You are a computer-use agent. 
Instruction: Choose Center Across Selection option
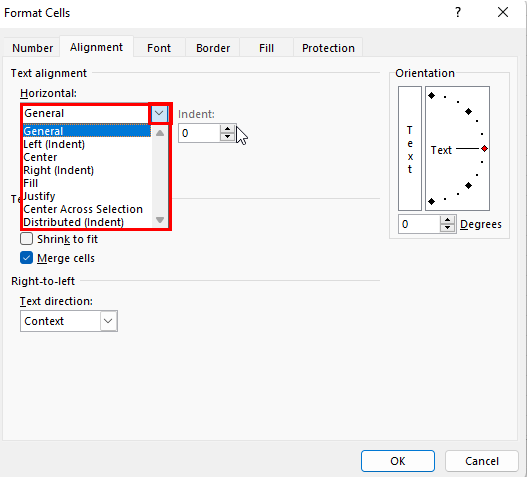click(x=86, y=209)
